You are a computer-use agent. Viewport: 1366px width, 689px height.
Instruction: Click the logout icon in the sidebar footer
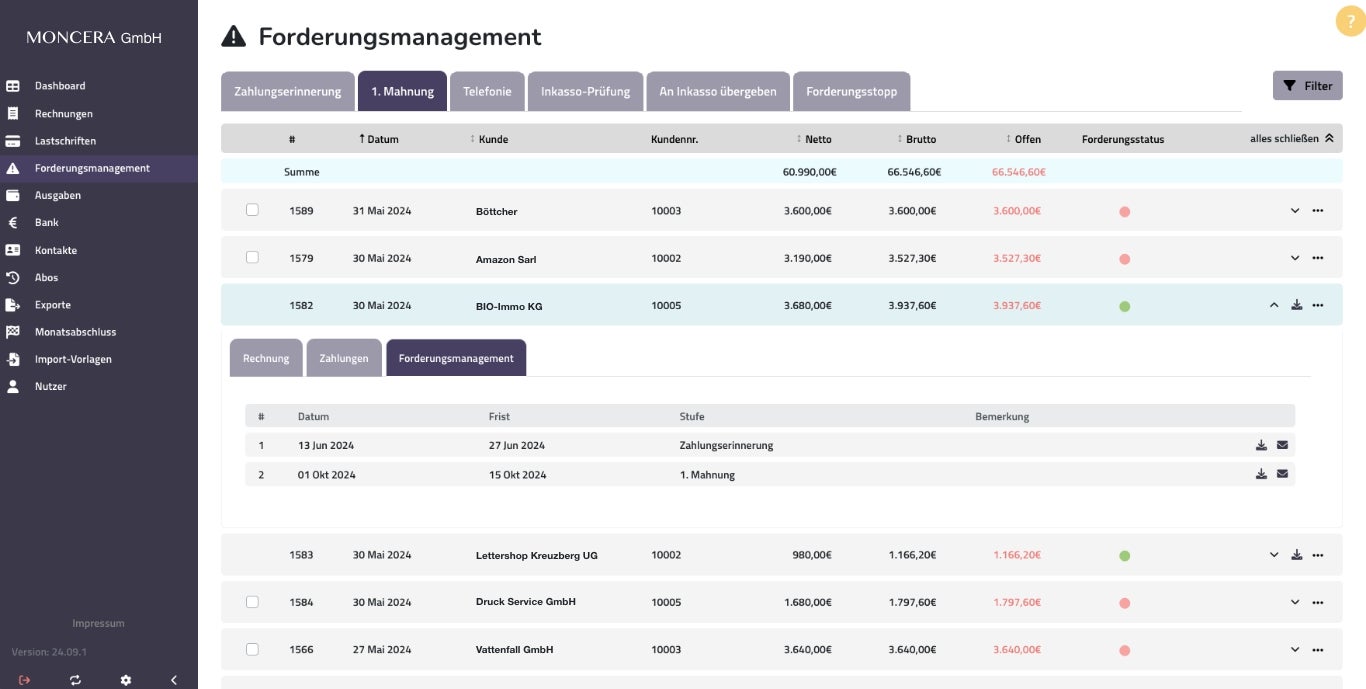[x=24, y=680]
